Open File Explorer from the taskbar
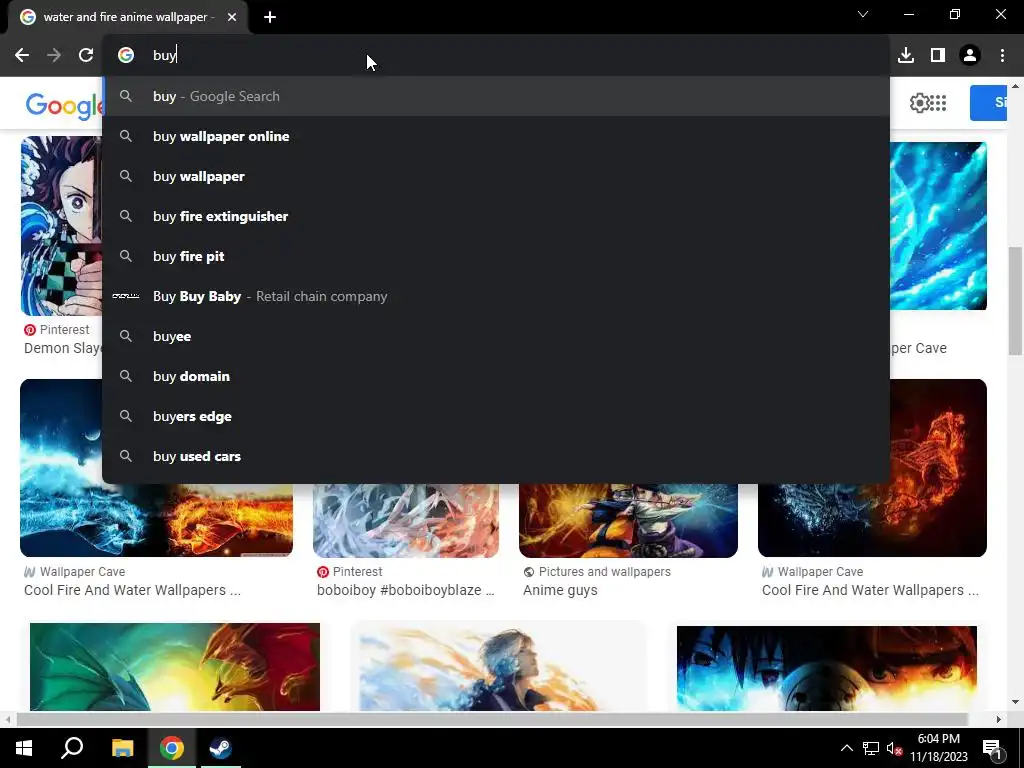 point(122,748)
